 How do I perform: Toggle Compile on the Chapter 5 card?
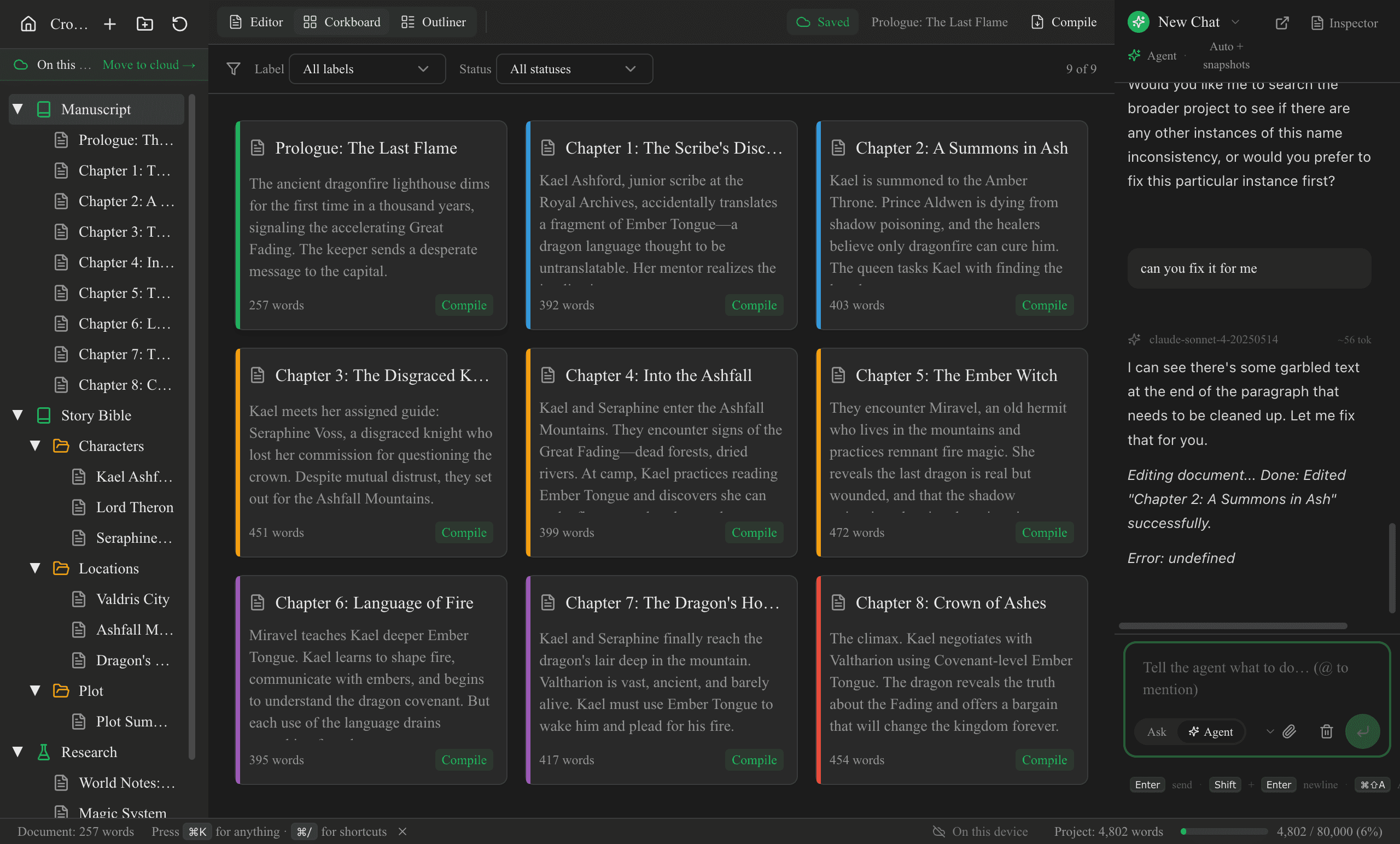[1045, 532]
